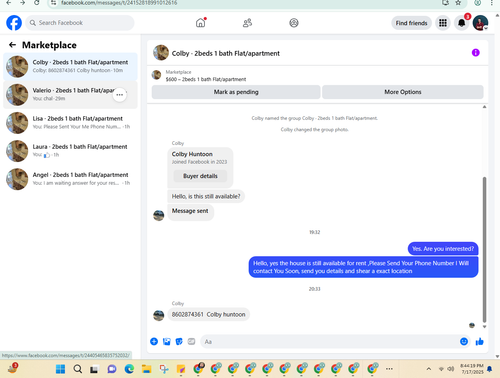The image size is (500, 378).
Task: Open the Valerio conversation in the list
Action: pos(70,95)
